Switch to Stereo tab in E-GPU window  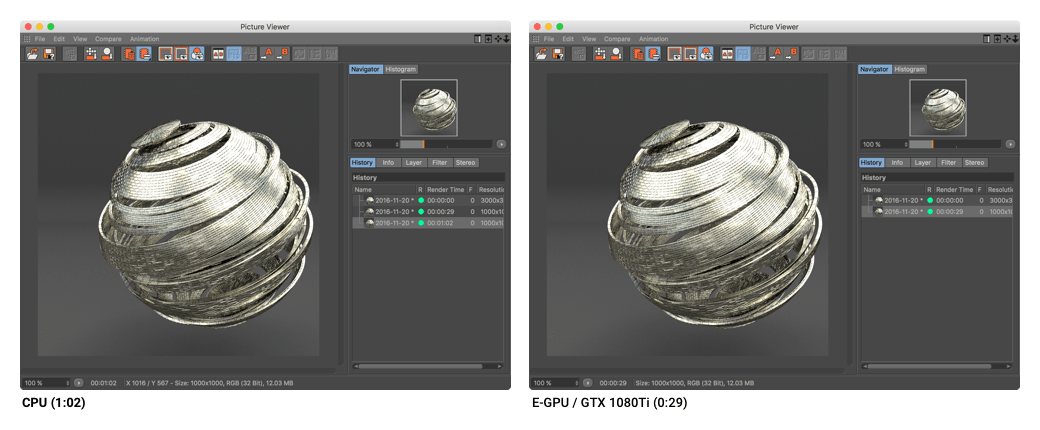[974, 163]
